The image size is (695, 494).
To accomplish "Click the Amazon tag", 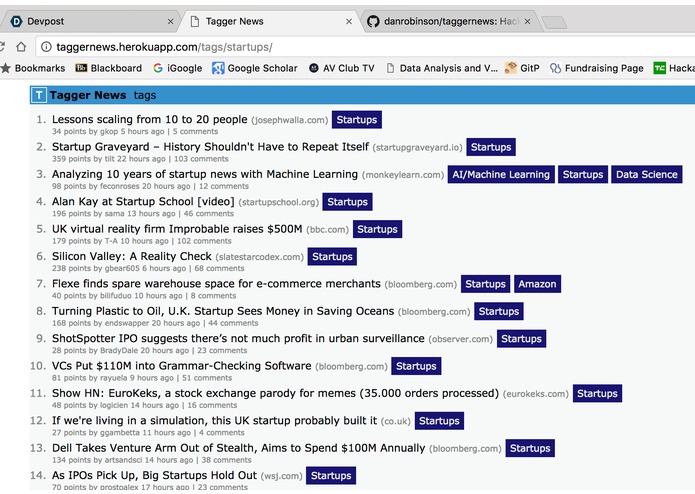I will 537,284.
